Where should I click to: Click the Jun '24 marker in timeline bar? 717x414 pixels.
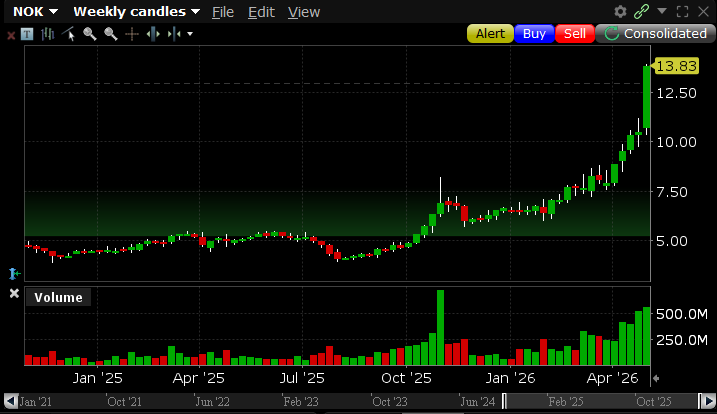click(x=477, y=402)
